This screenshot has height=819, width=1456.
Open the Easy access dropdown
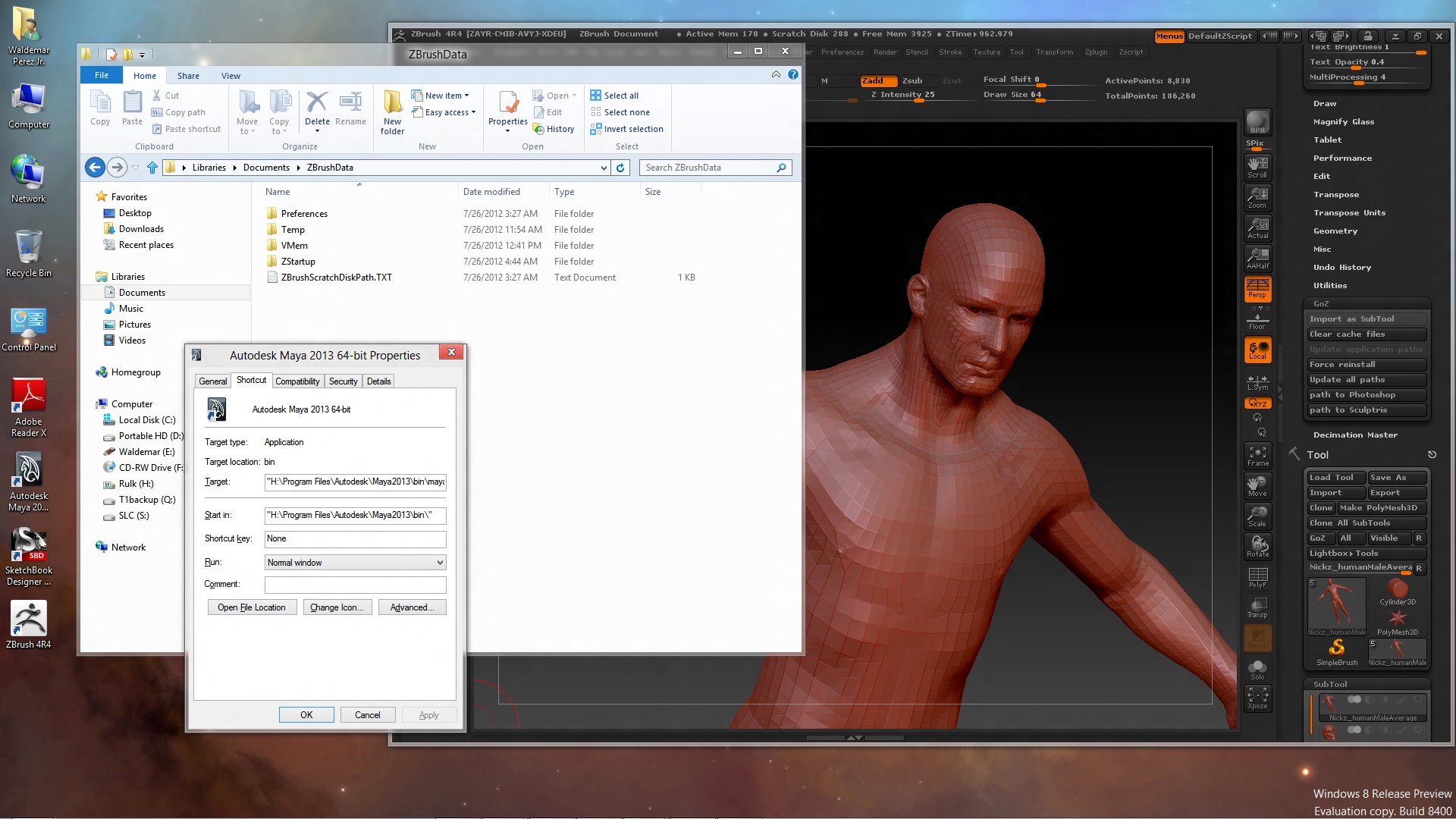click(444, 112)
